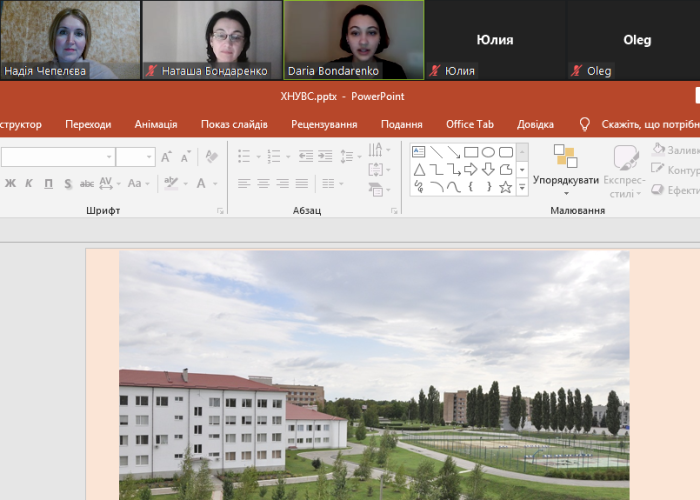
Task: Click the Tell Me lightbulb icon
Action: point(585,124)
